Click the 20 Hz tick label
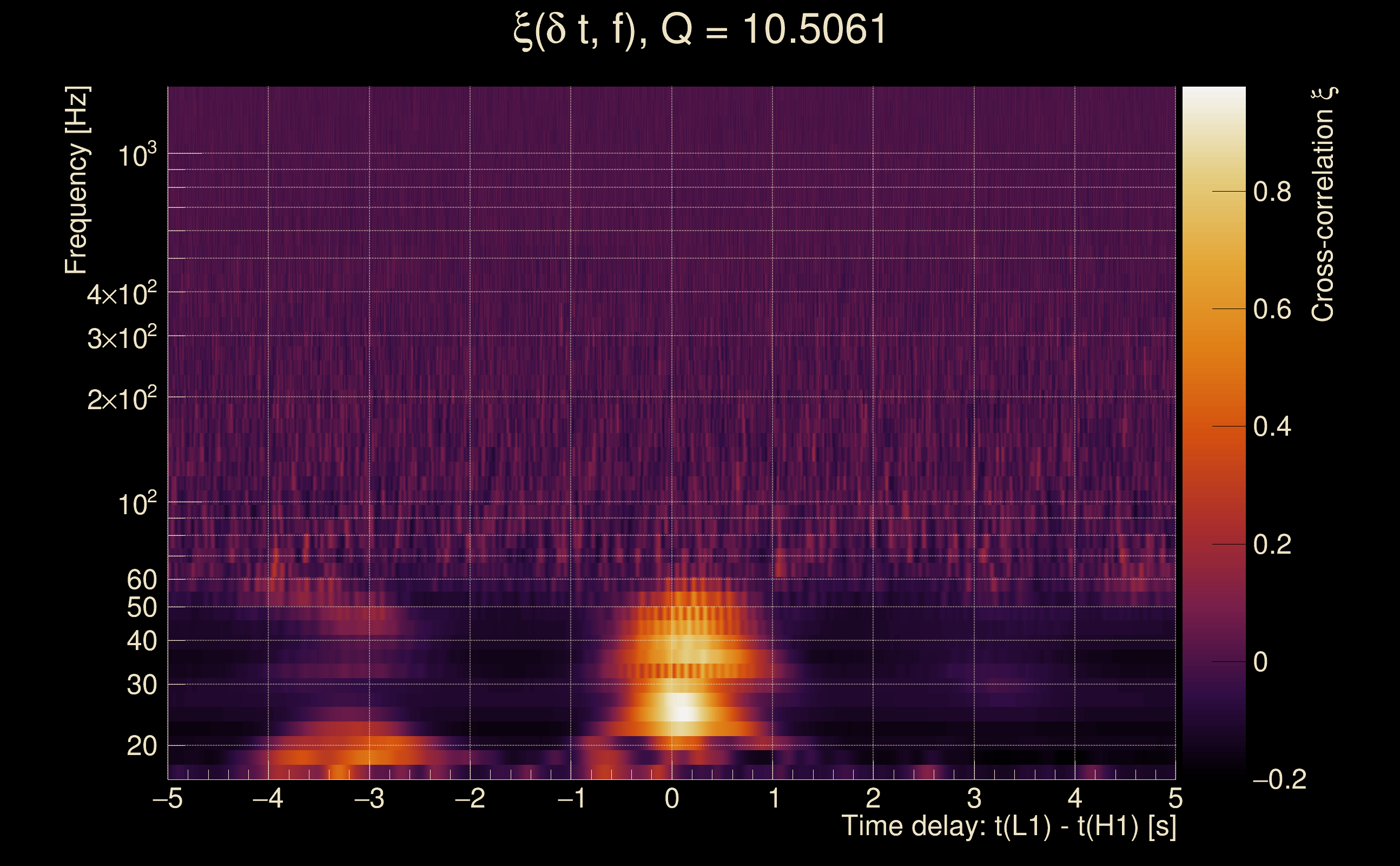 click(141, 746)
